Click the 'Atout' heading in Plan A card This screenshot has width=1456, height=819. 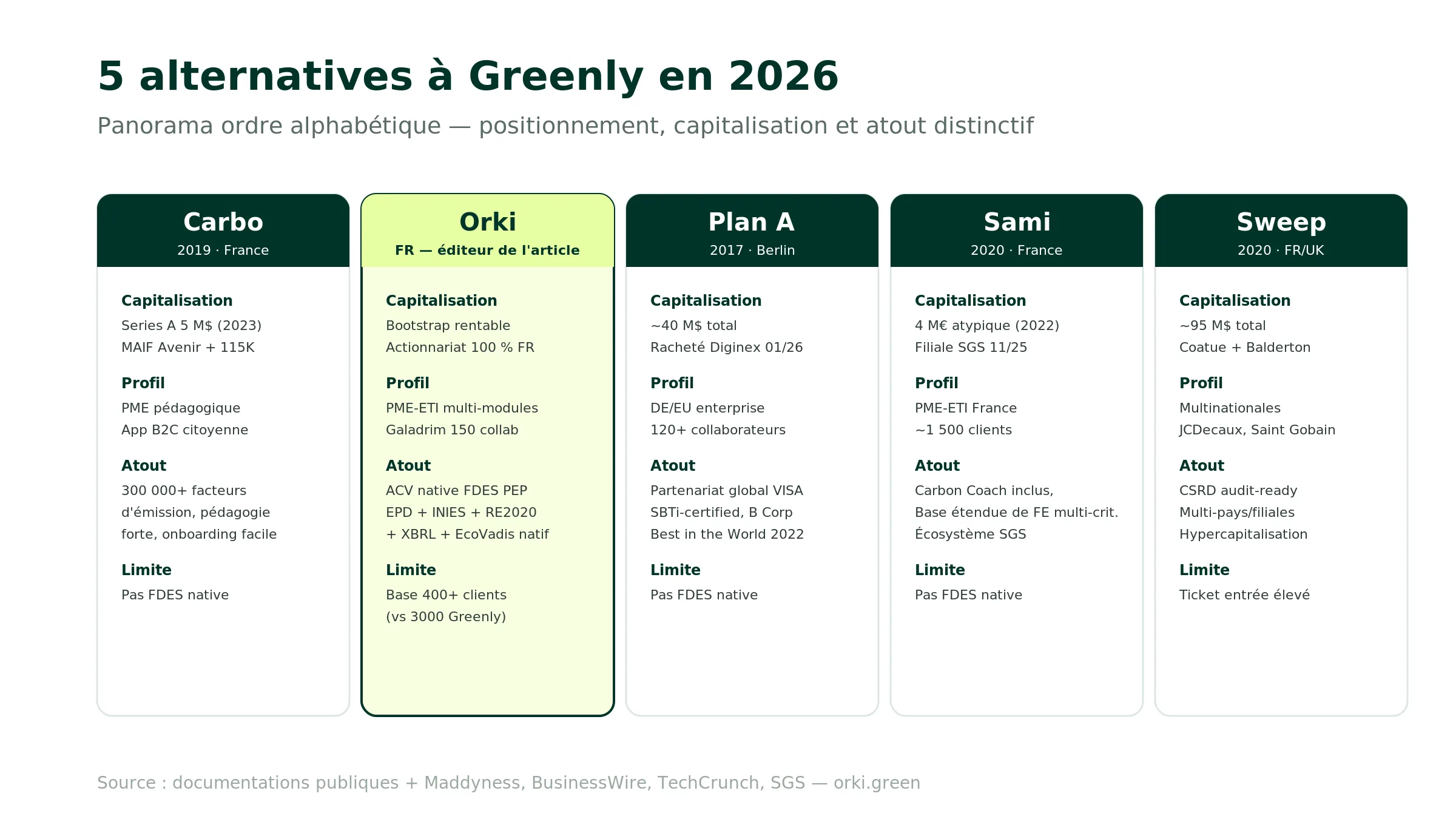coord(673,466)
